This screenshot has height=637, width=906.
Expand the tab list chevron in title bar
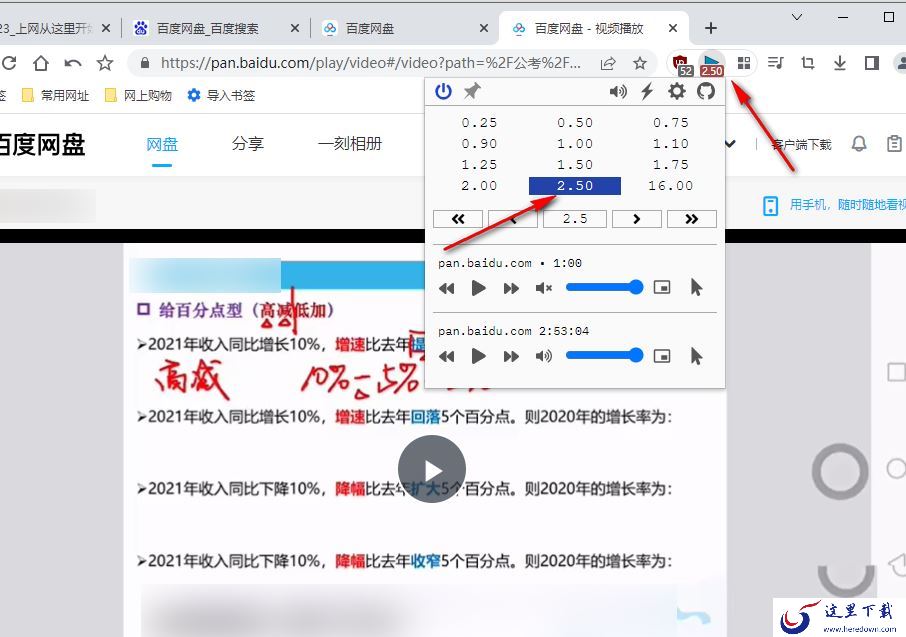tap(797, 17)
